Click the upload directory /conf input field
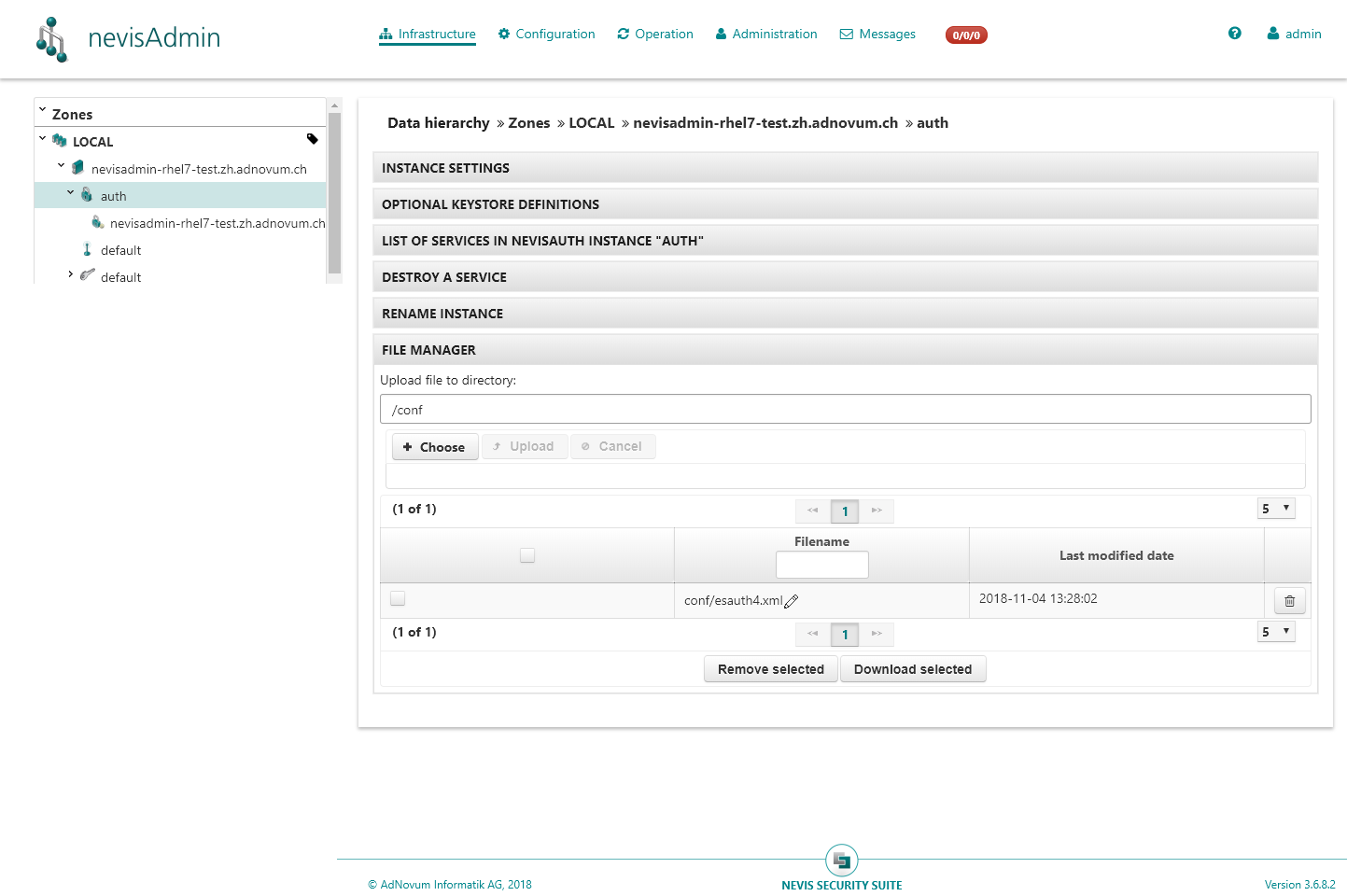Viewport: 1347px width, 896px height. point(845,409)
